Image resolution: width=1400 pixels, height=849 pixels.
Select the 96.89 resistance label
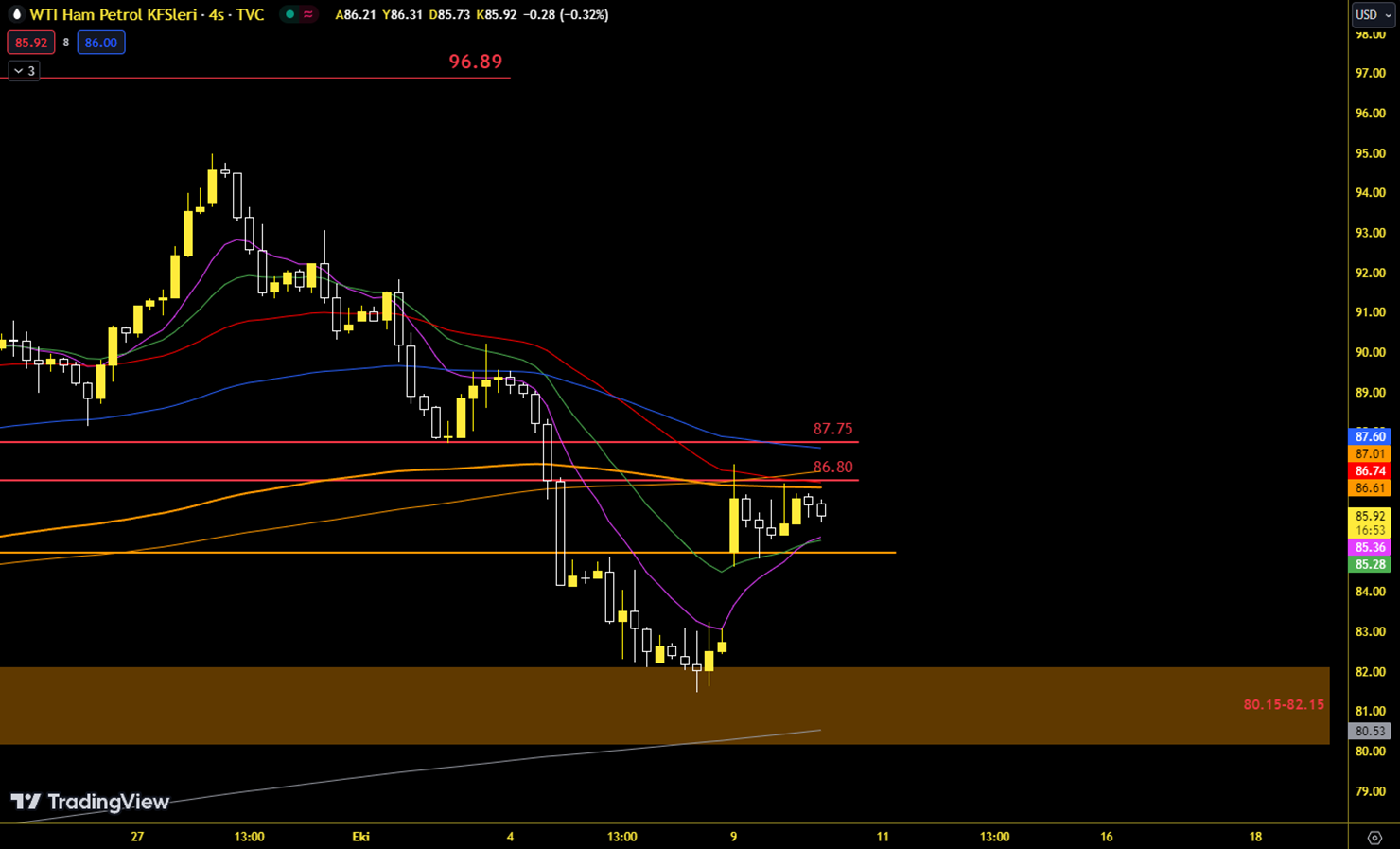pos(476,62)
